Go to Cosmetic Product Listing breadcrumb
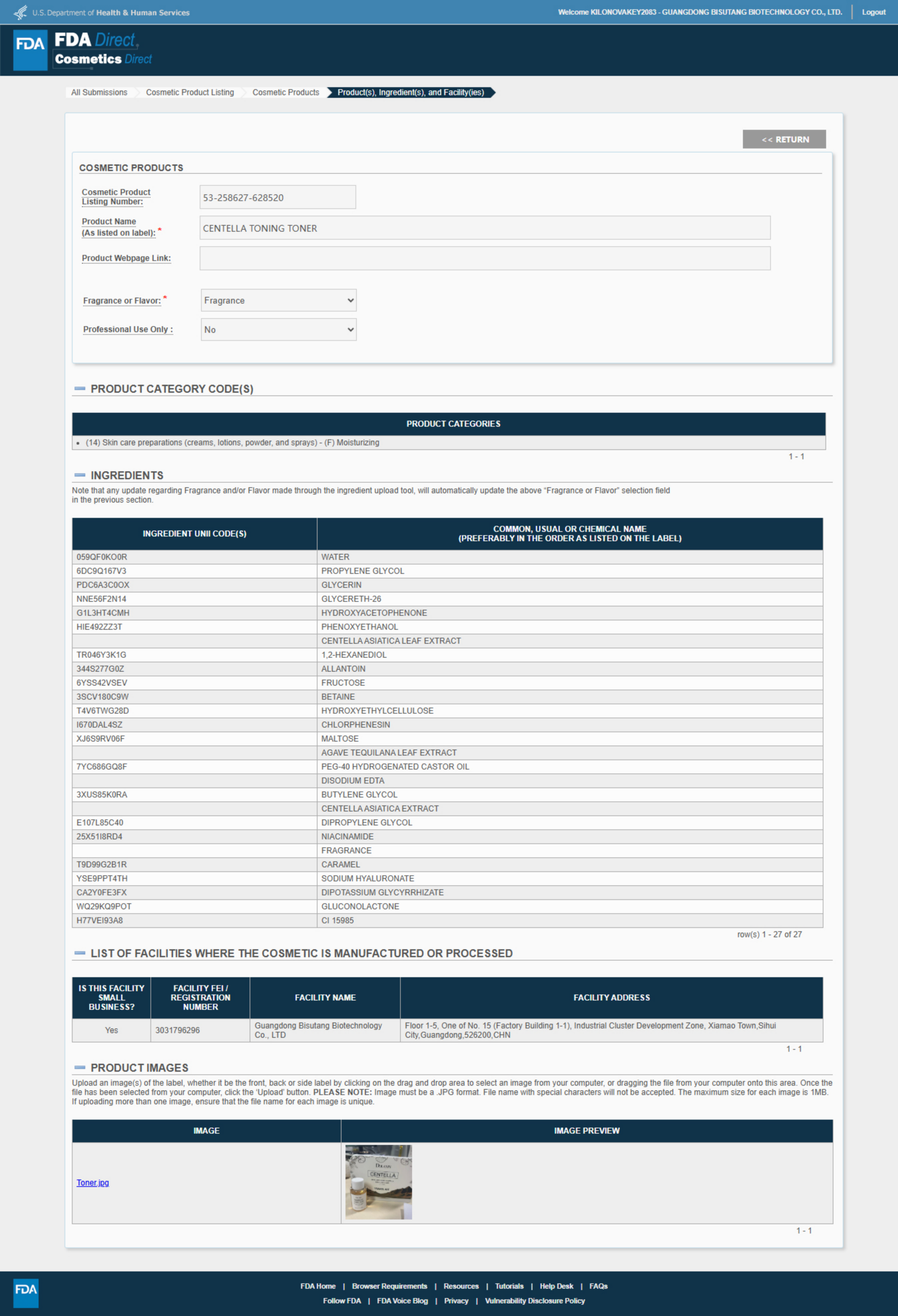 (190, 92)
